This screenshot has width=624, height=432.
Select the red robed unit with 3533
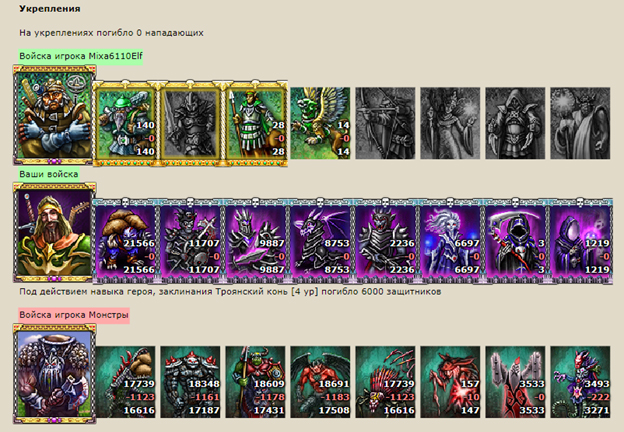pos(515,382)
